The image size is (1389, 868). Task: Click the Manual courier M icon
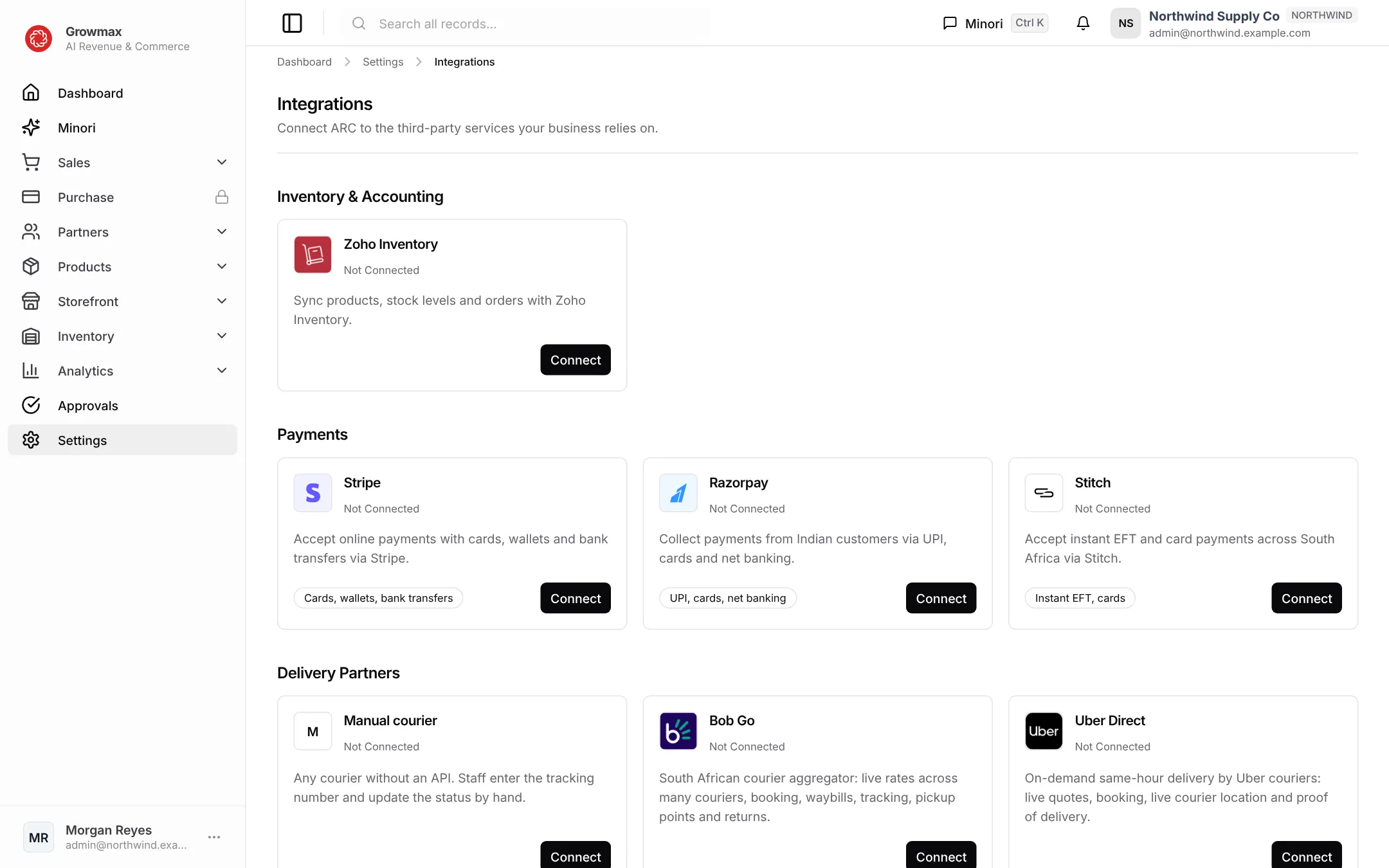pyautogui.click(x=313, y=731)
